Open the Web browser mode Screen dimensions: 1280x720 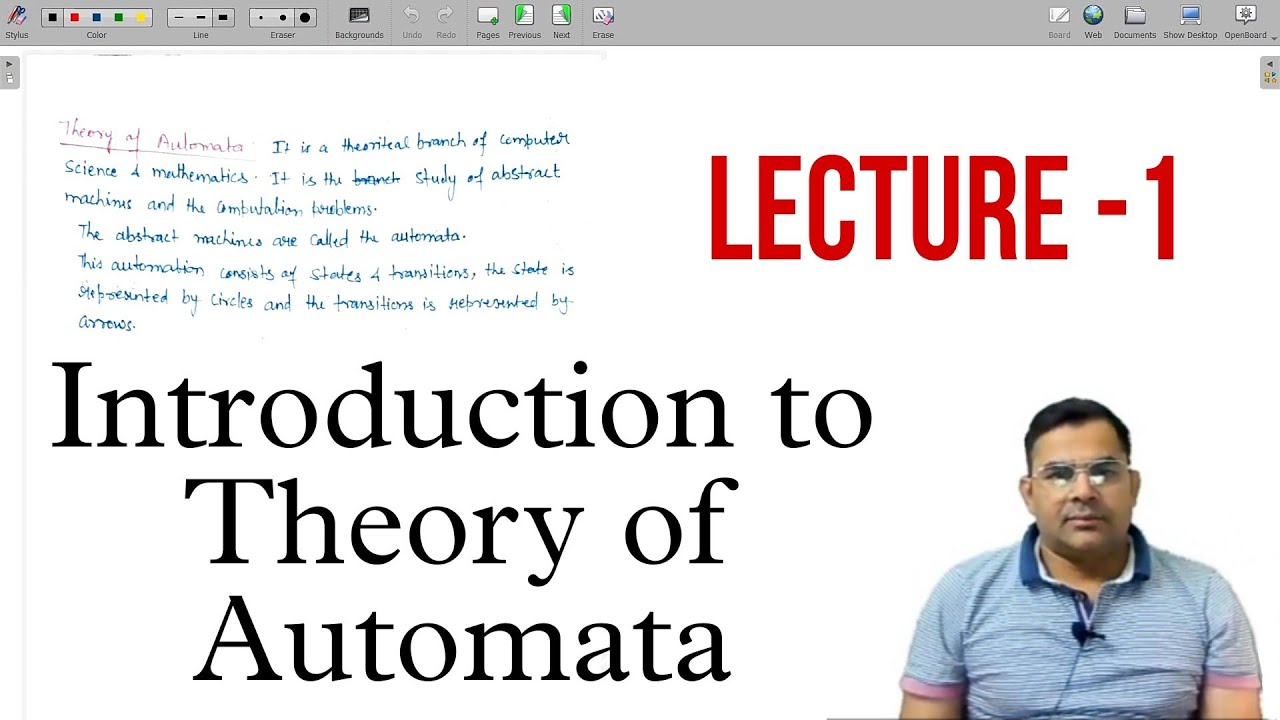pyautogui.click(x=1093, y=21)
